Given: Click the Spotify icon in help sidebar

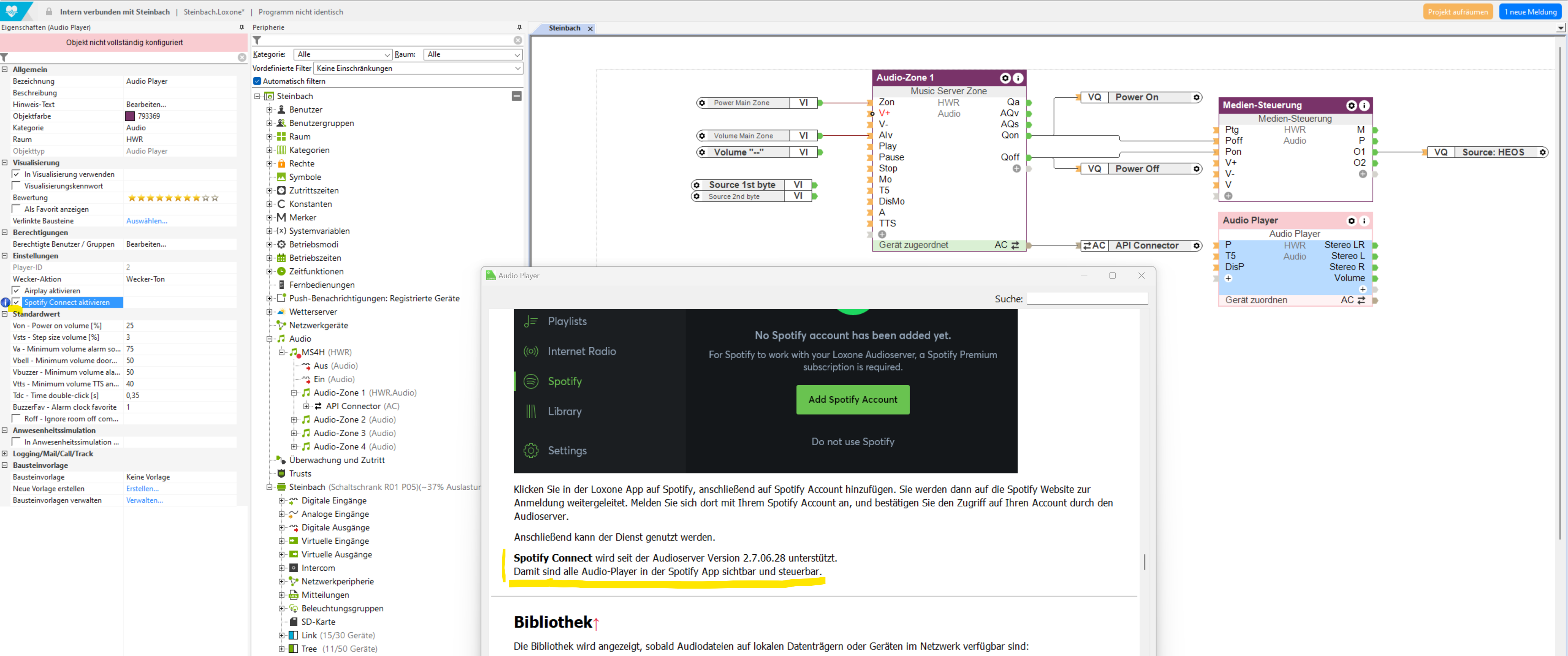Looking at the screenshot, I should point(531,382).
